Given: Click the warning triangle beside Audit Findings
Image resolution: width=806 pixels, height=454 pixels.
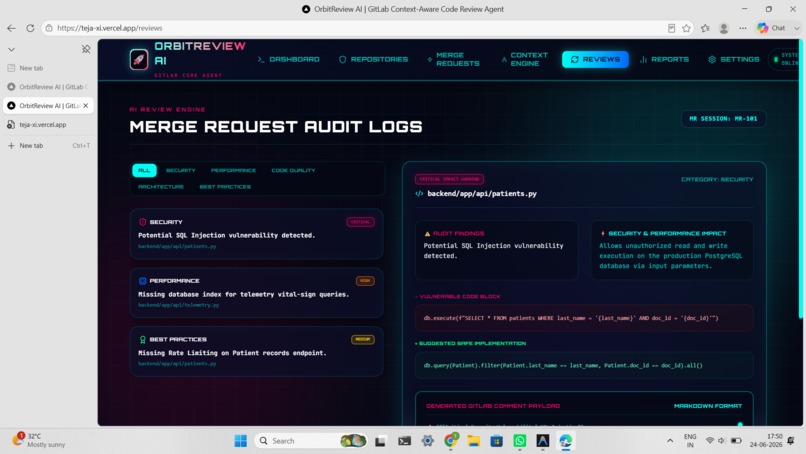Looking at the screenshot, I should tap(427, 233).
